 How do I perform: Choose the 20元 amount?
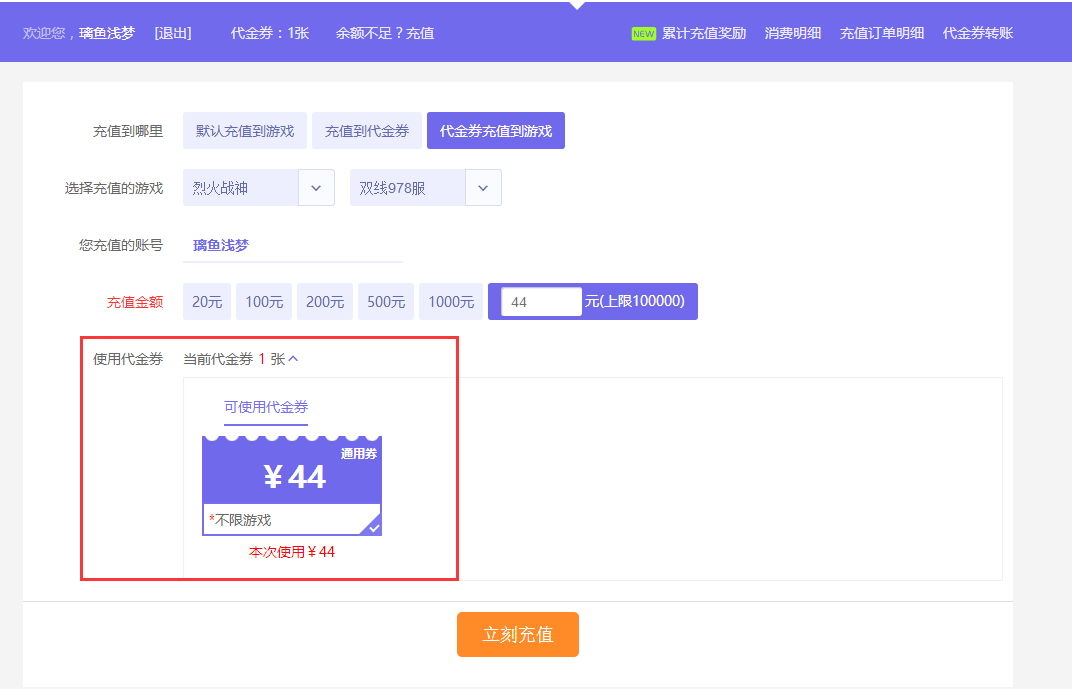tap(207, 302)
